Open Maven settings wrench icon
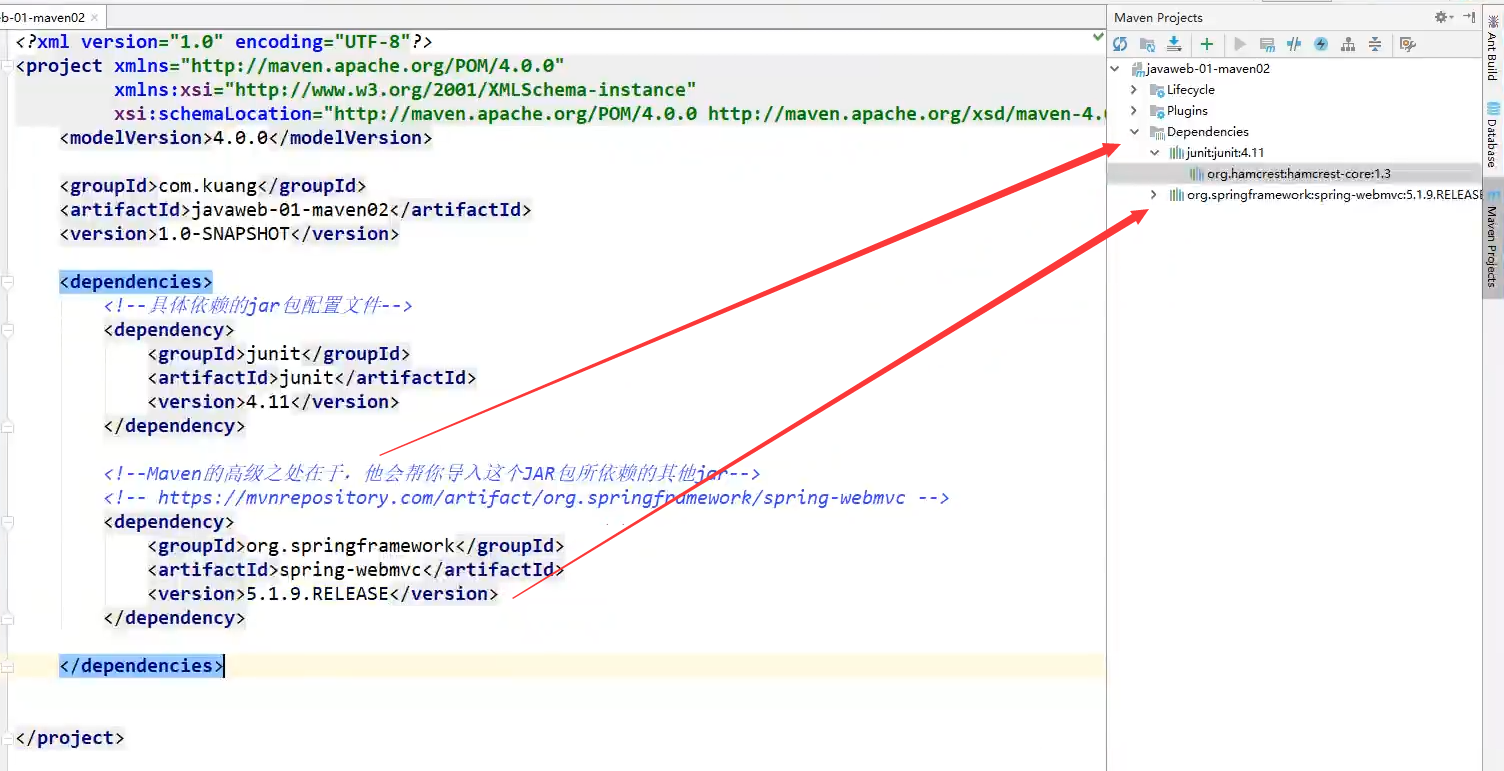Screen dimensions: 1504x771 pyautogui.click(x=1408, y=44)
